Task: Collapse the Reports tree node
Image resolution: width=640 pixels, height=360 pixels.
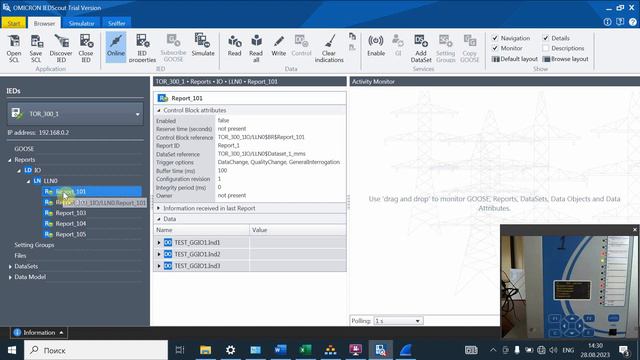Action: (10, 160)
